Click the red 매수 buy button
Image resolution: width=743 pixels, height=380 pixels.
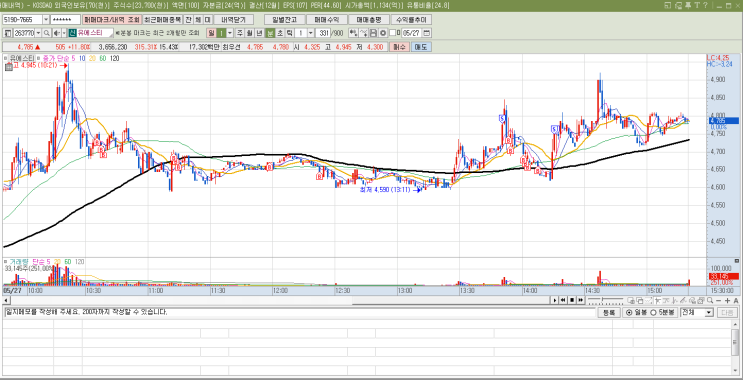point(399,47)
